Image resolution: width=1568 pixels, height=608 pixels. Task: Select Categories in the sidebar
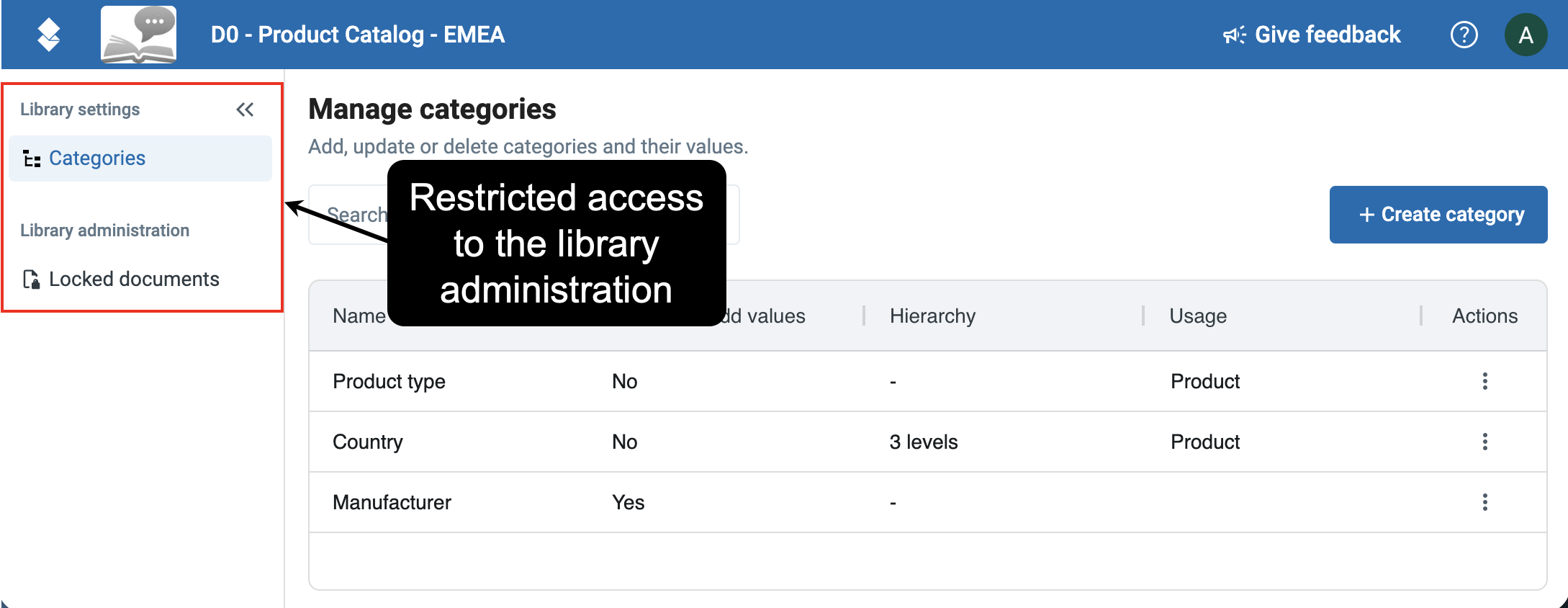click(140, 158)
